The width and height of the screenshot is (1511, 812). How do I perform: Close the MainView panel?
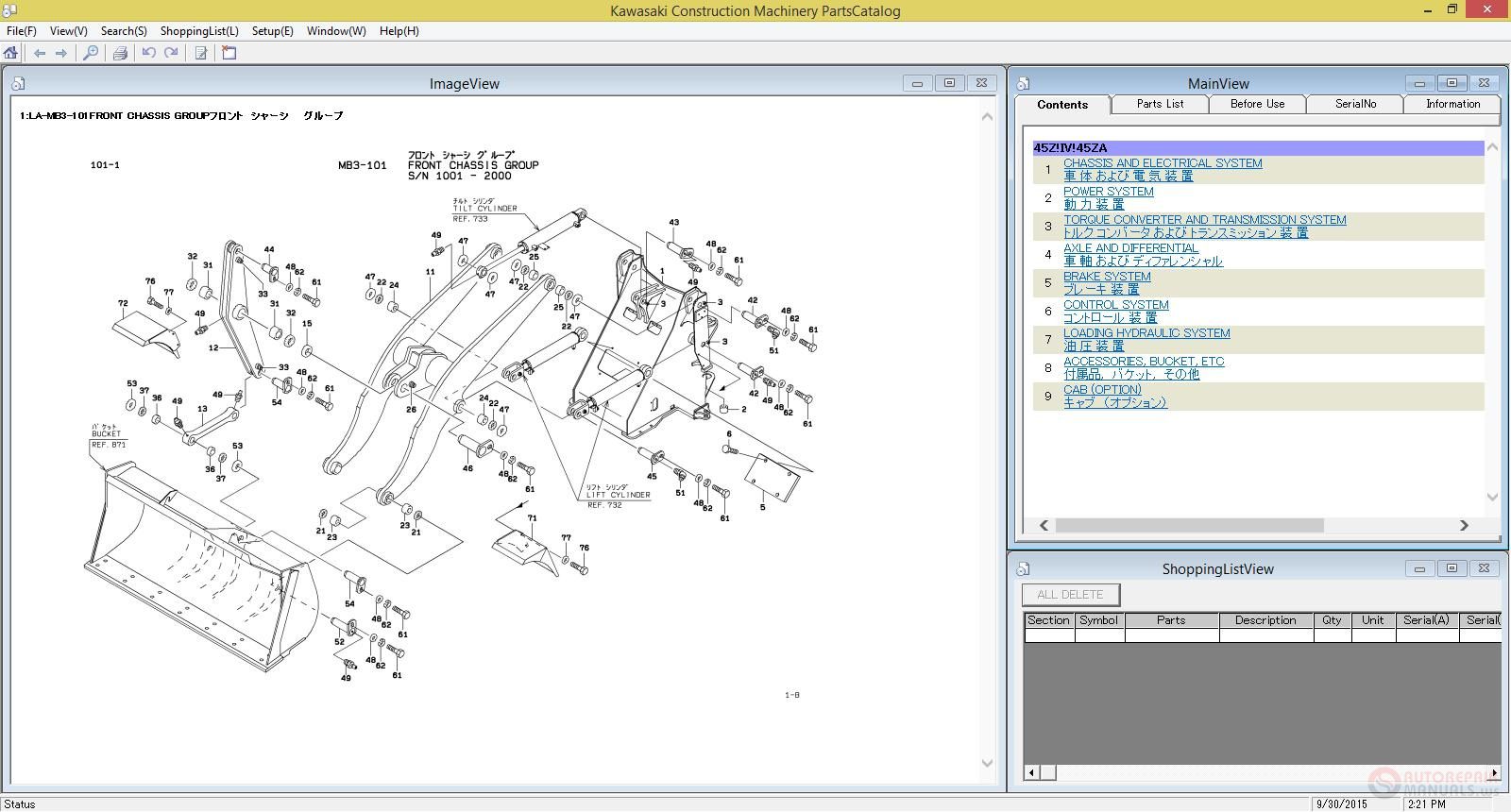[x=1484, y=83]
